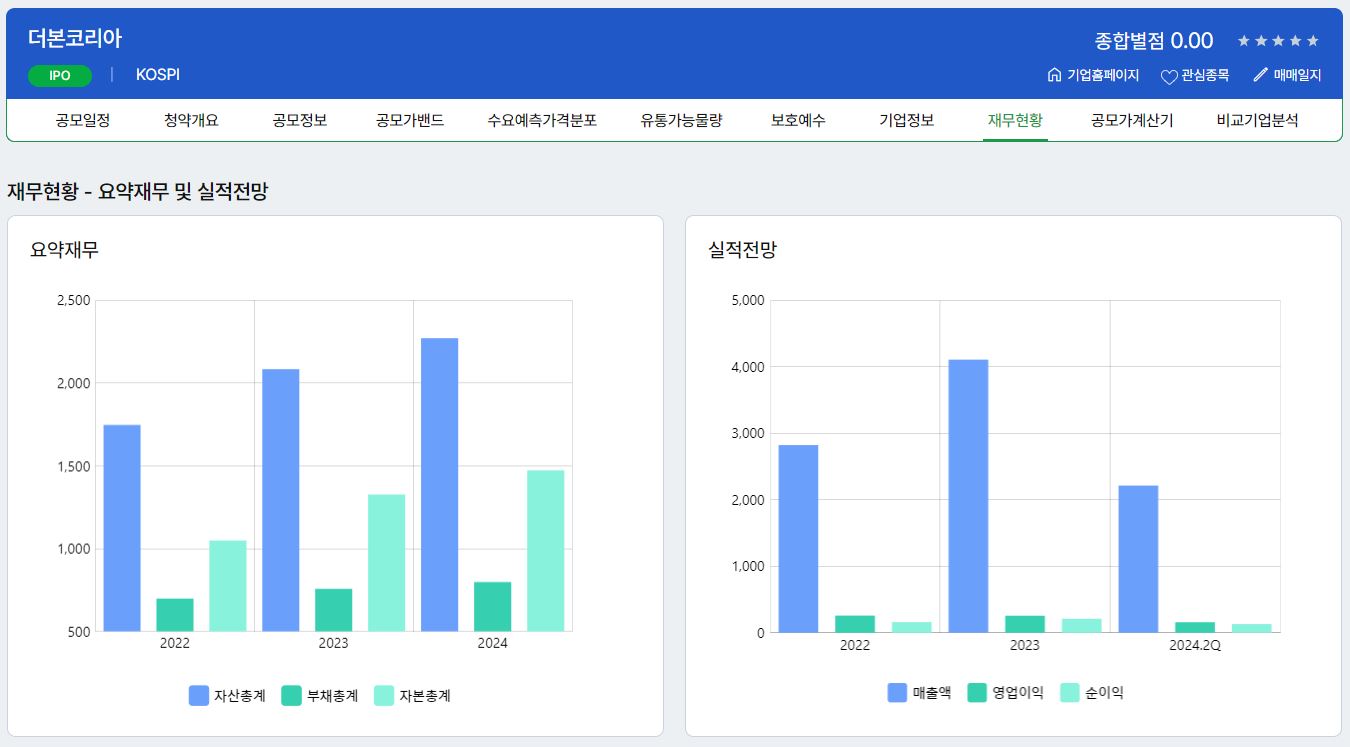Click the green IPO badge

click(60, 76)
